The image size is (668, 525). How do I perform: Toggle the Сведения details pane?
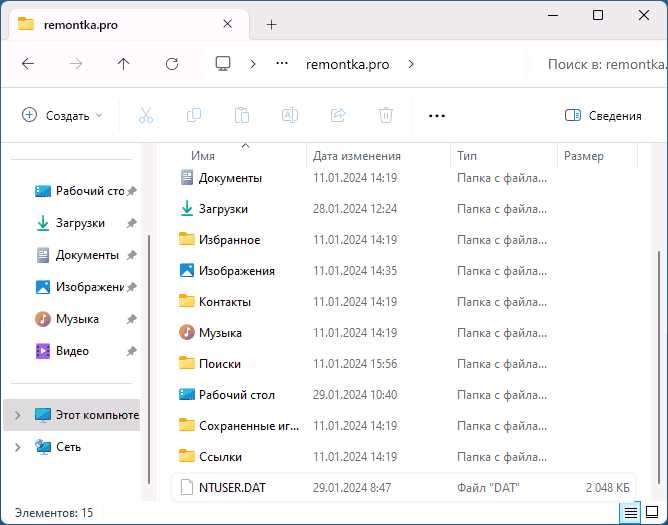coord(603,115)
